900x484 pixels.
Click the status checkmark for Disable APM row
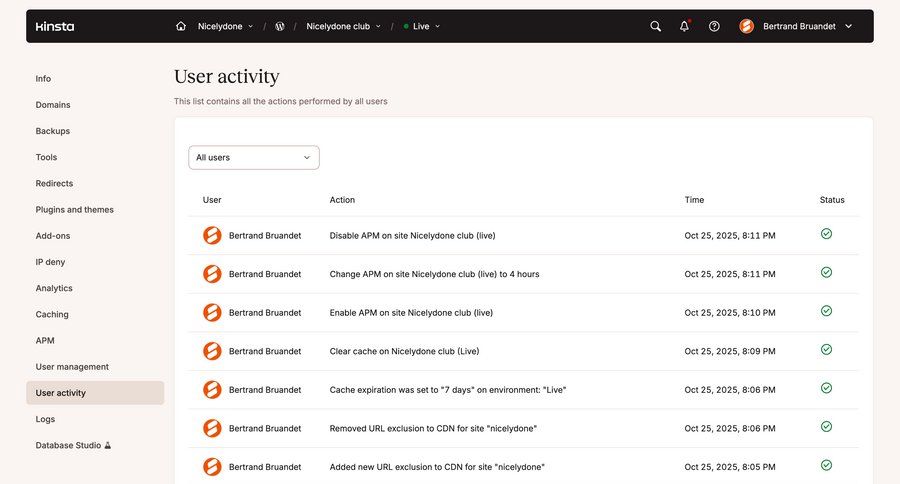[826, 234]
